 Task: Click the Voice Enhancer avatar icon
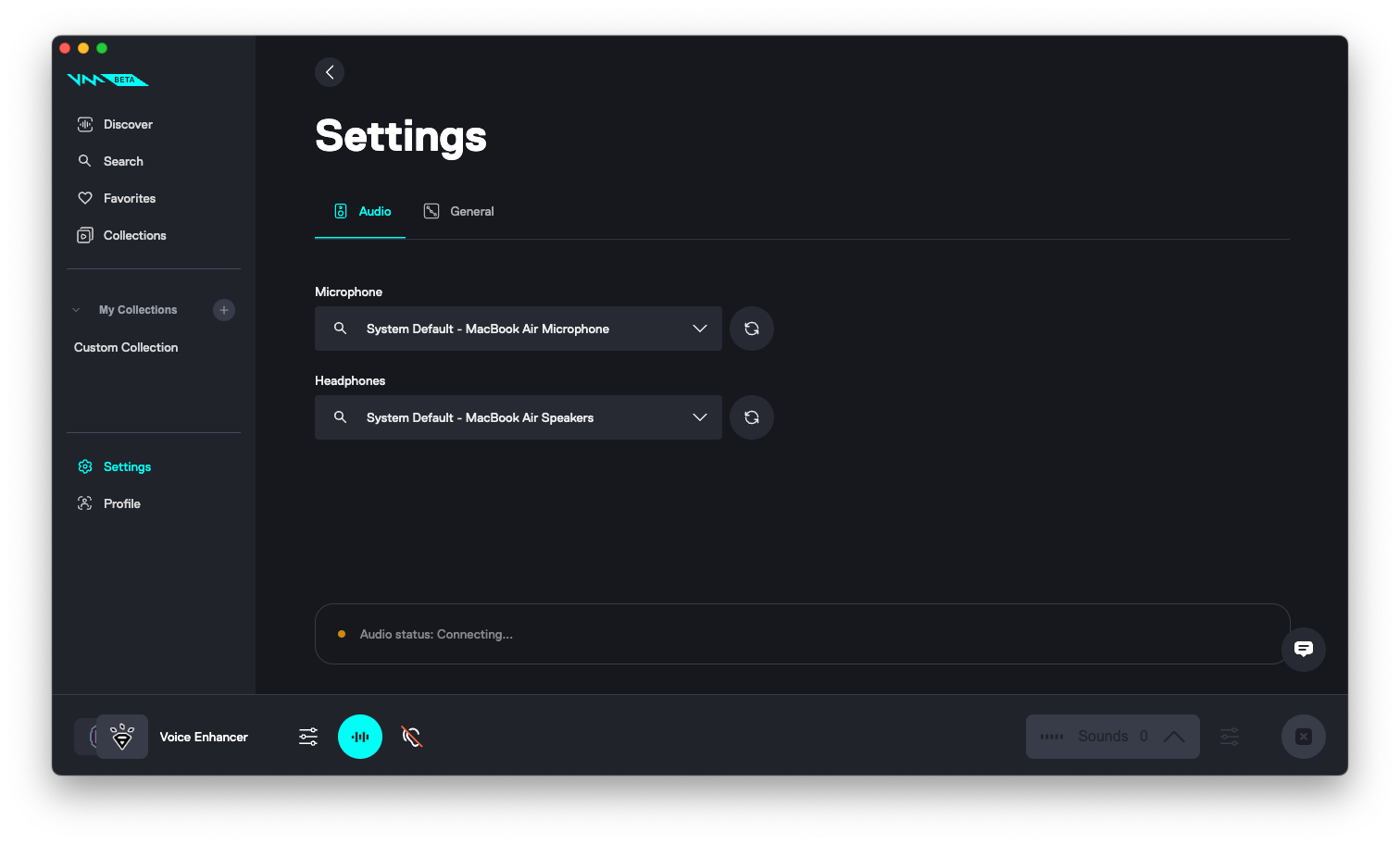point(122,737)
